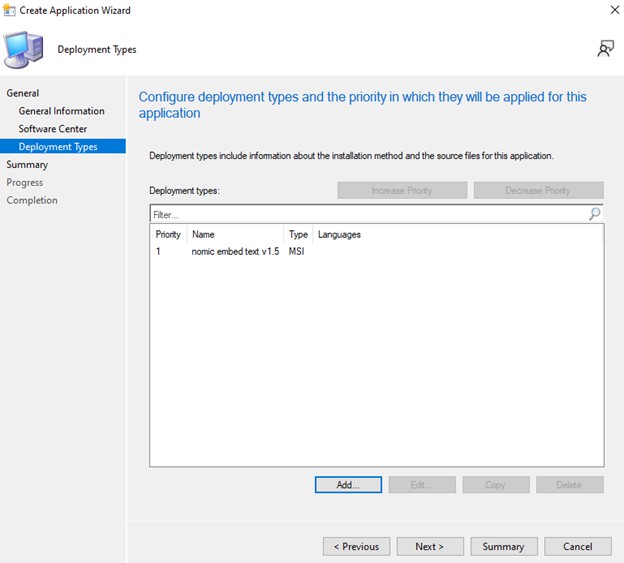Sort list by the Name column header
624x563 pixels.
[x=234, y=234]
